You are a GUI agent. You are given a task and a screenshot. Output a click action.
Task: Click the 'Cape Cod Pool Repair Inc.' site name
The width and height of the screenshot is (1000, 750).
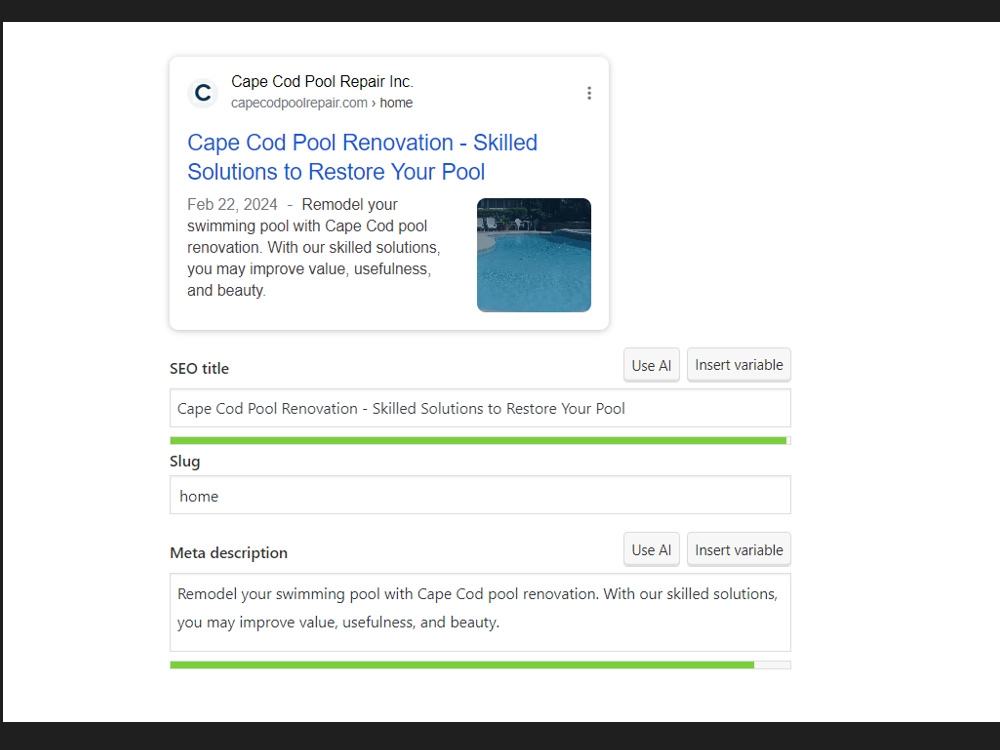[x=322, y=82]
